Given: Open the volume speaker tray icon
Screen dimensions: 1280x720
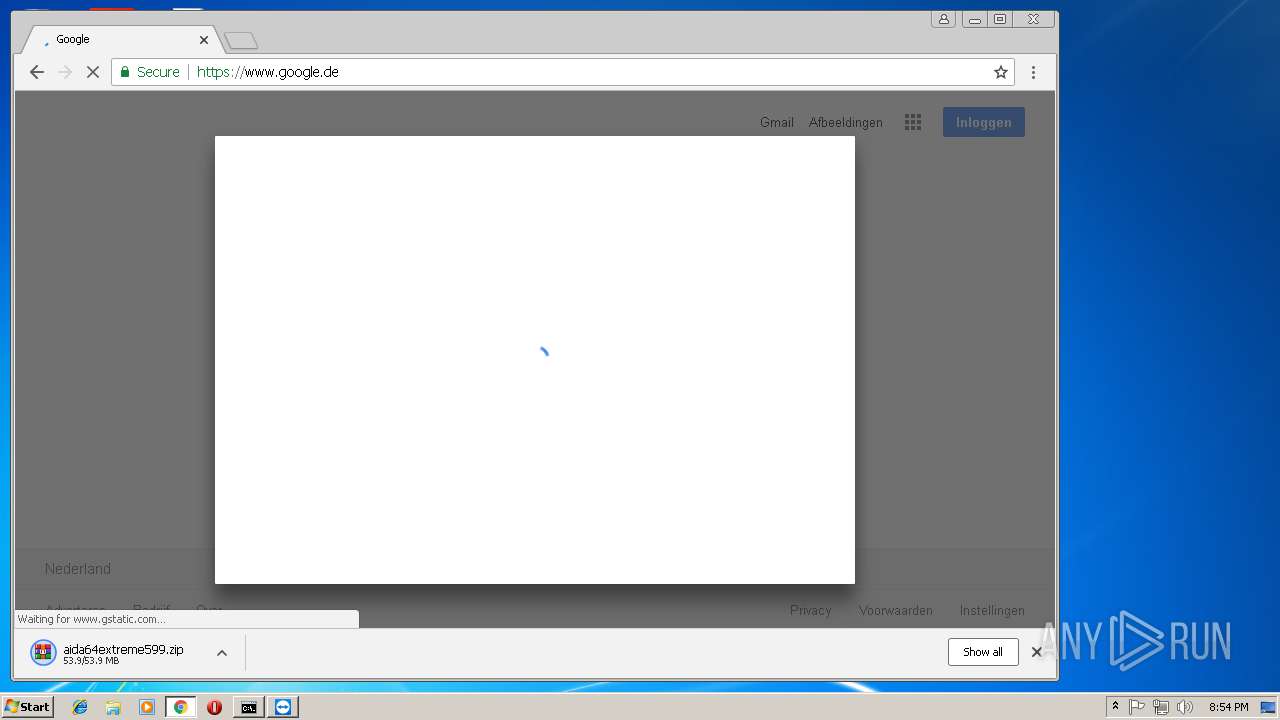Looking at the screenshot, I should [1185, 707].
